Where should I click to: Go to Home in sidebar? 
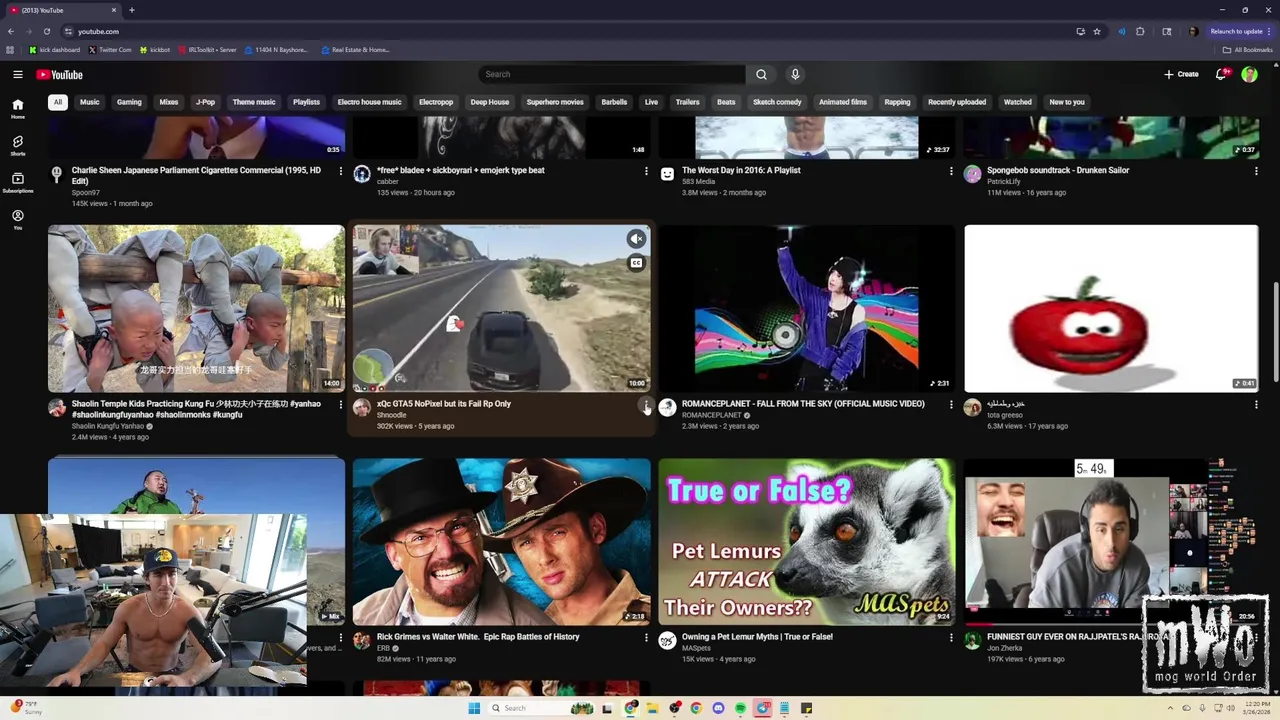18,109
